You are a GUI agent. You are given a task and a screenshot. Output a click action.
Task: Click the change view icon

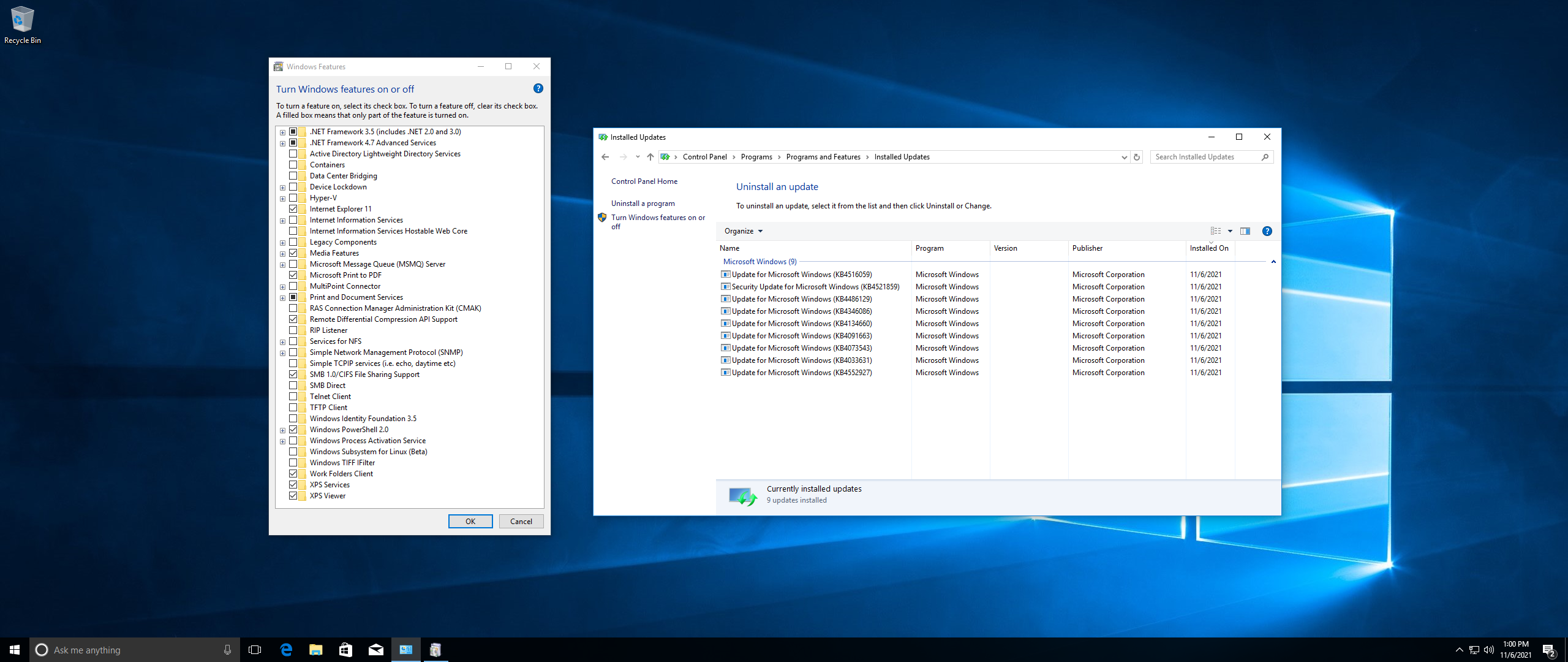pyautogui.click(x=1216, y=231)
